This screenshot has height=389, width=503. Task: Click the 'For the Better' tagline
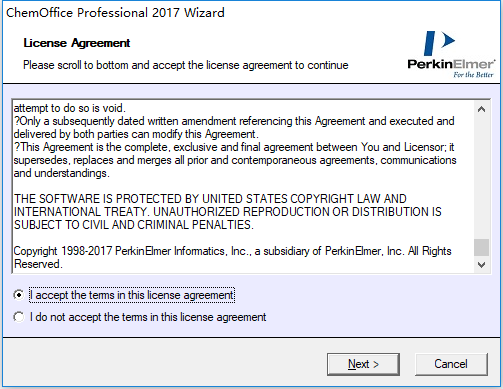[473, 75]
